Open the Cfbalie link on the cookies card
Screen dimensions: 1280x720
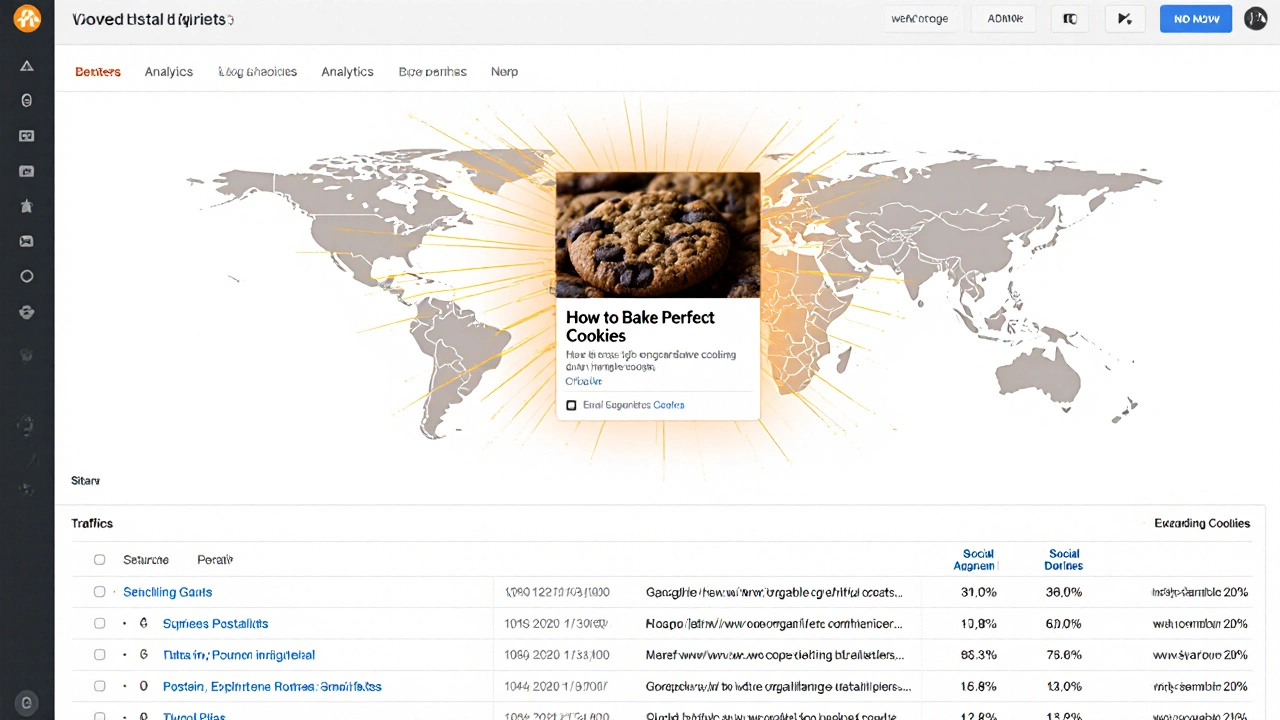point(583,381)
